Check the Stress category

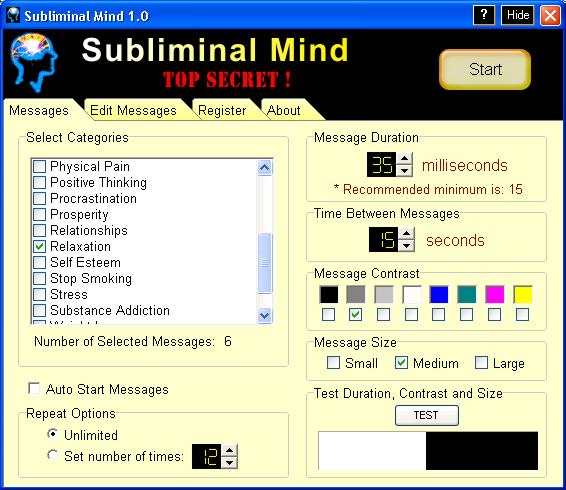40,294
